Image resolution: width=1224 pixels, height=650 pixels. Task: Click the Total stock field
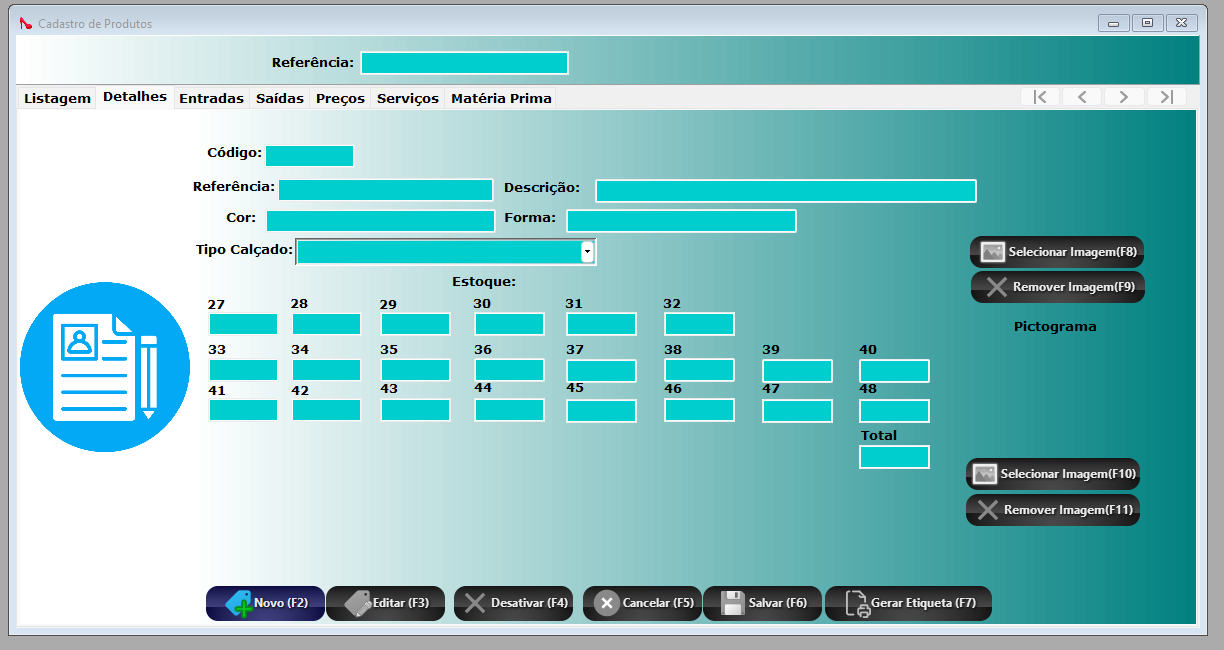[x=895, y=457]
